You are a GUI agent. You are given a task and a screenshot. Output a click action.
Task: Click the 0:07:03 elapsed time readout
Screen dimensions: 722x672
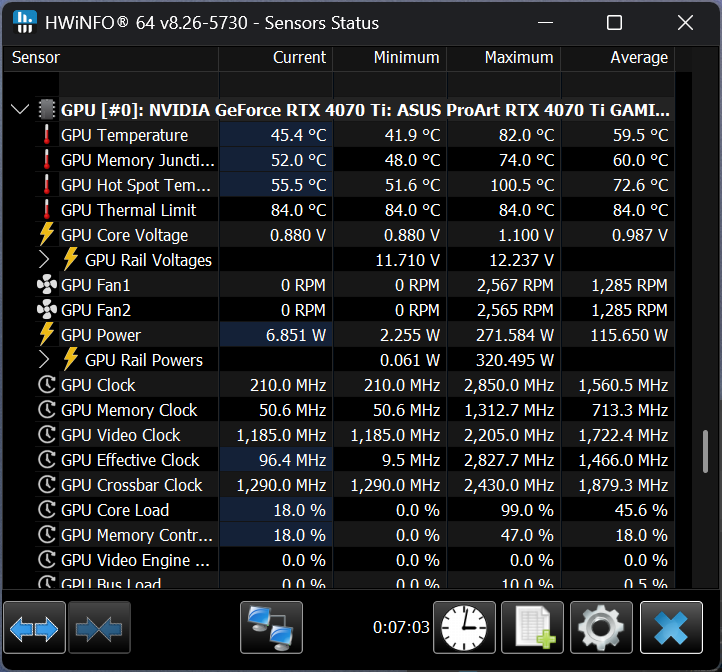[x=401, y=627]
